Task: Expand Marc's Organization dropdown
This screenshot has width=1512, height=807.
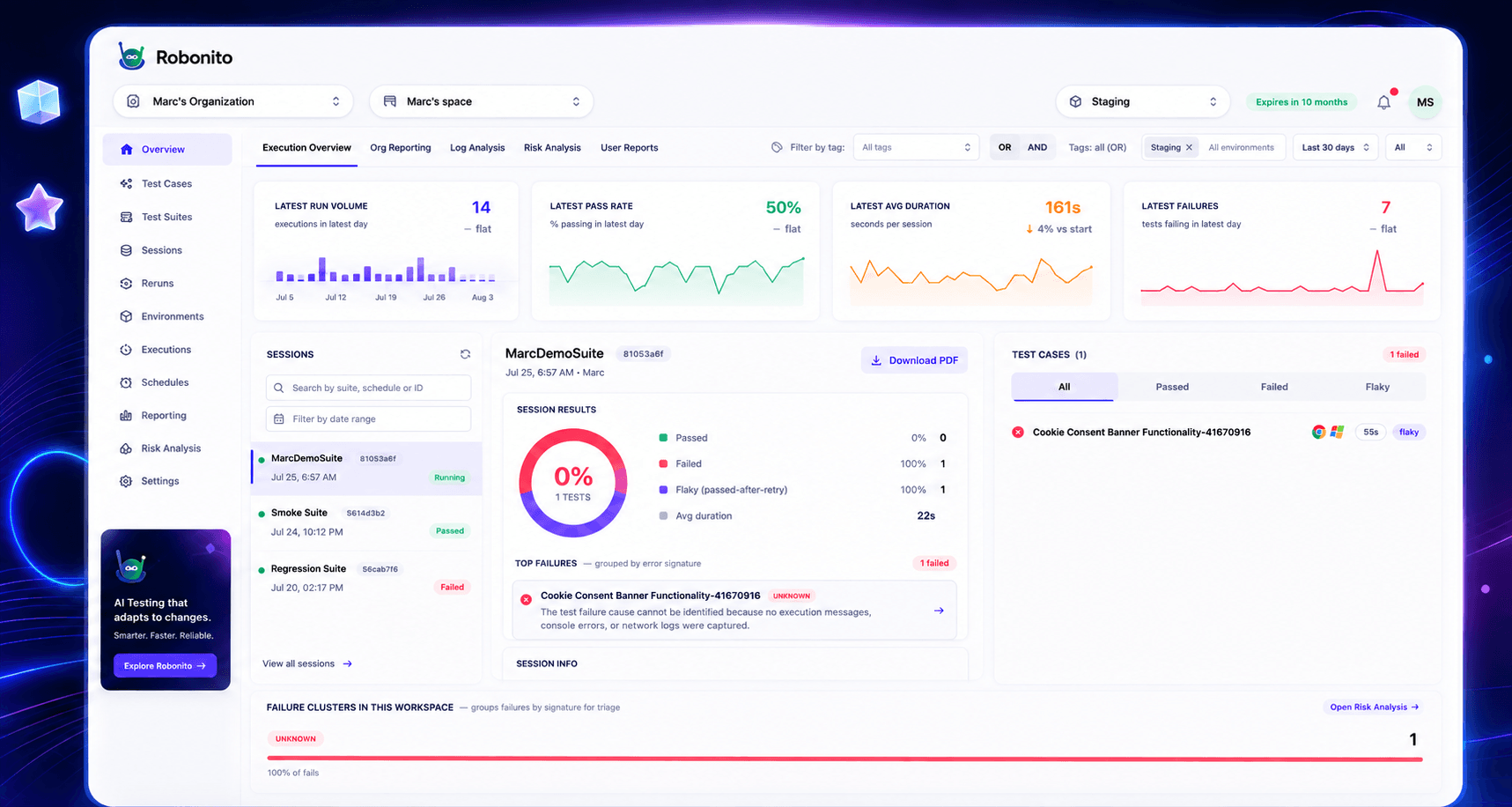Action: [x=233, y=101]
